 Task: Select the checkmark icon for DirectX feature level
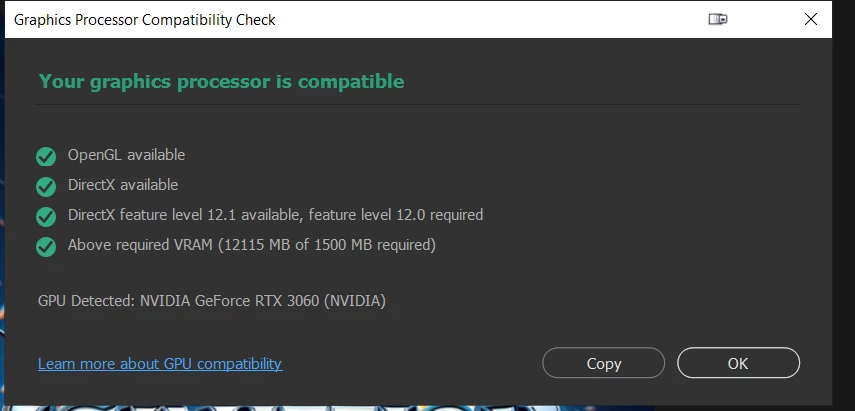(x=46, y=217)
